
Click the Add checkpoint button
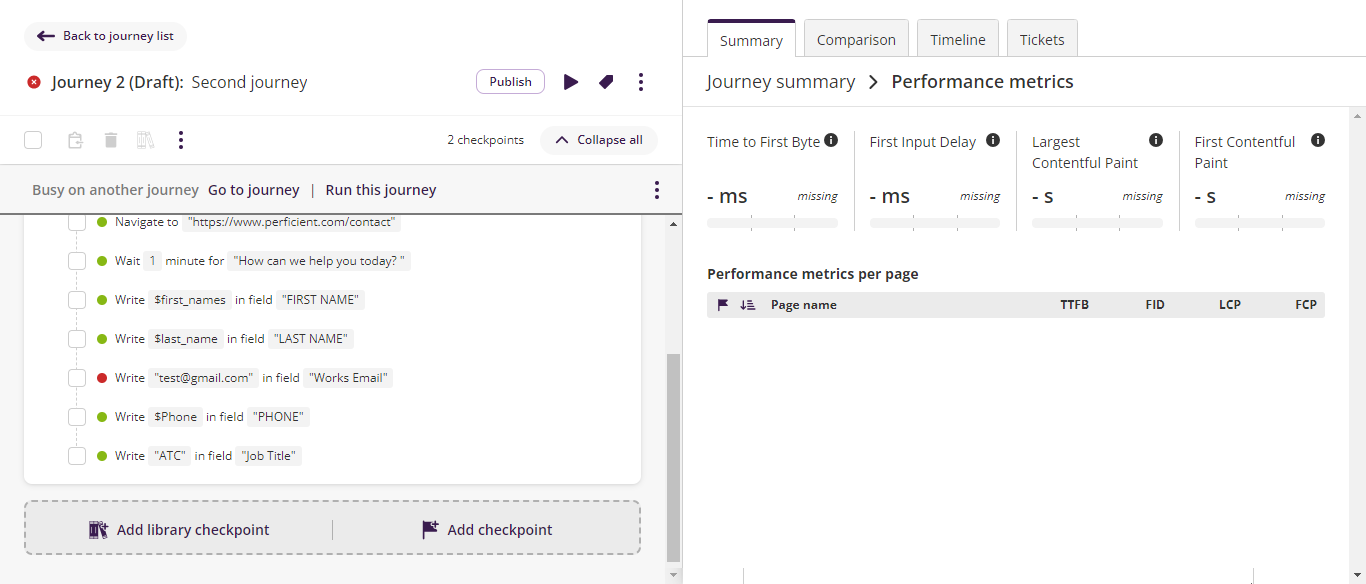click(x=487, y=530)
